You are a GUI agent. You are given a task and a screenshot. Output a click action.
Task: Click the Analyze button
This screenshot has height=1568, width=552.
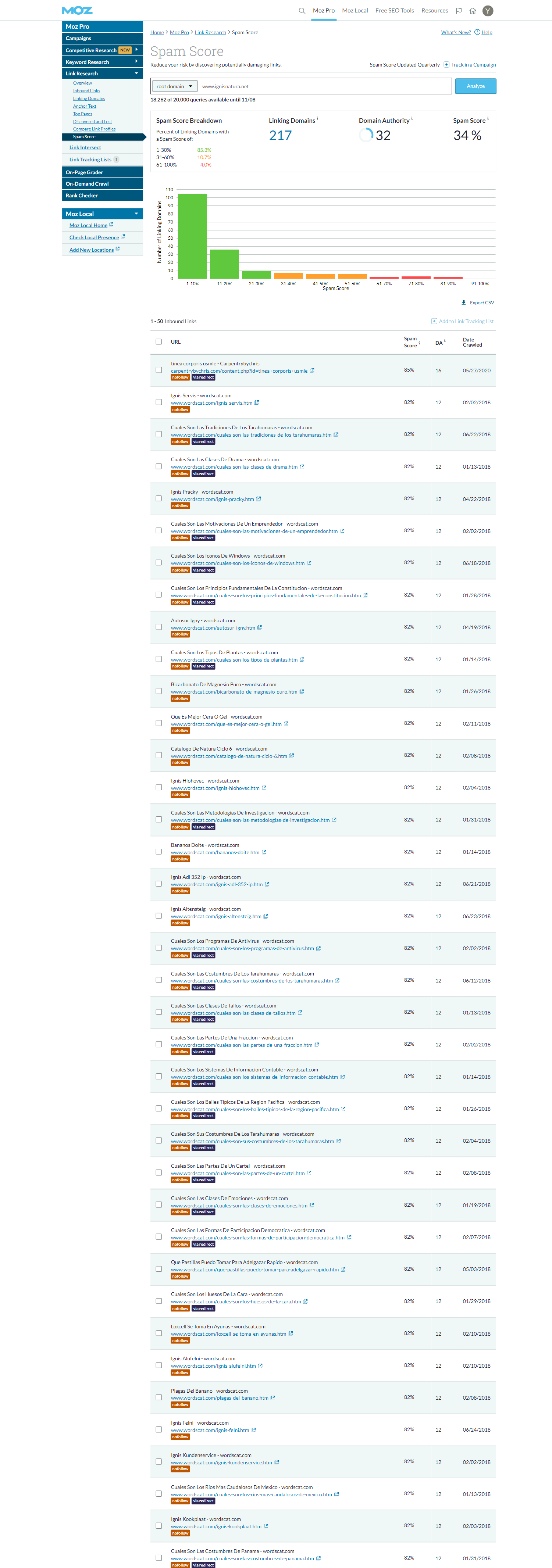pyautogui.click(x=475, y=86)
